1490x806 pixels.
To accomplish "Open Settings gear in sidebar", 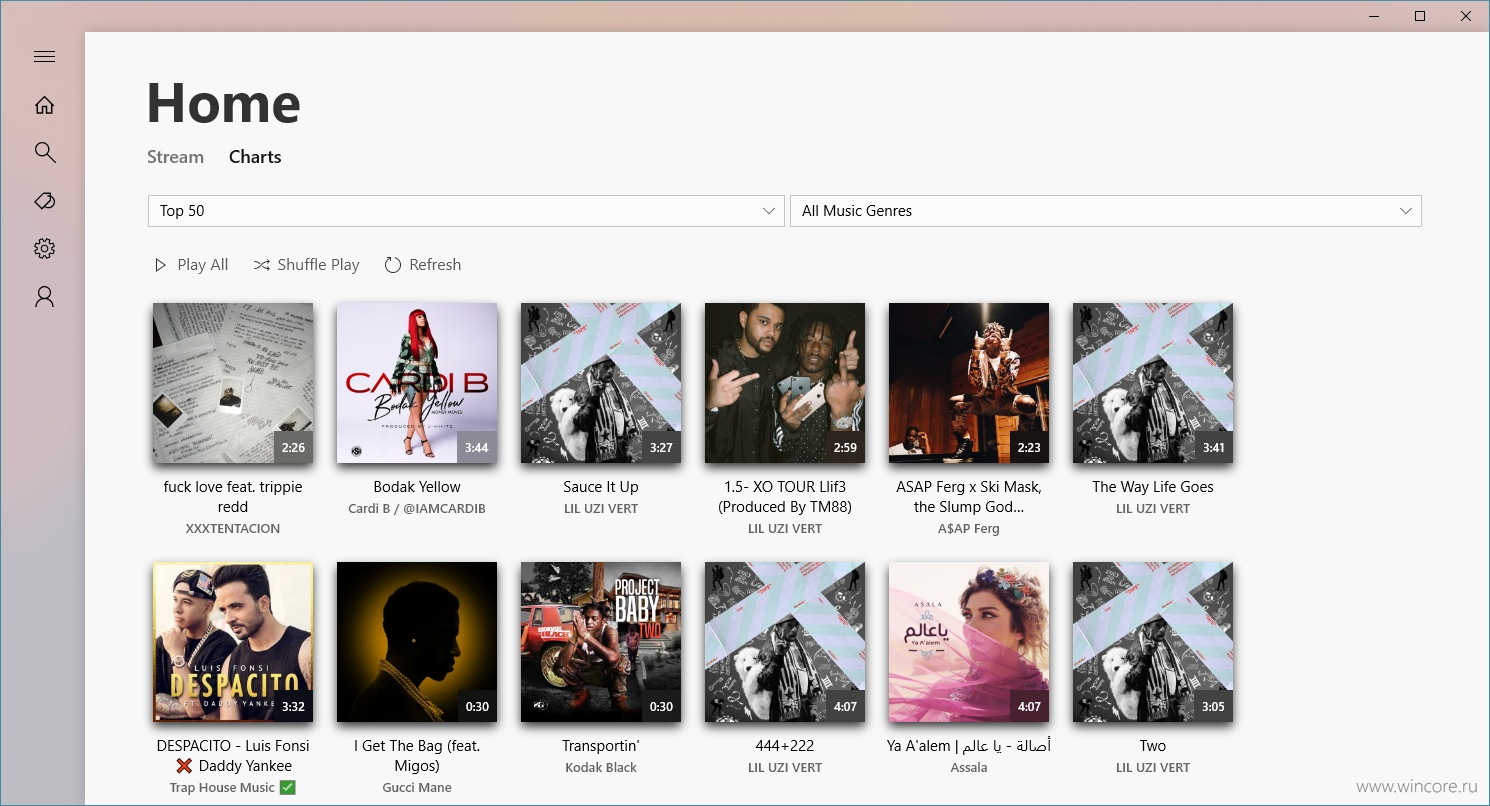I will pos(44,249).
